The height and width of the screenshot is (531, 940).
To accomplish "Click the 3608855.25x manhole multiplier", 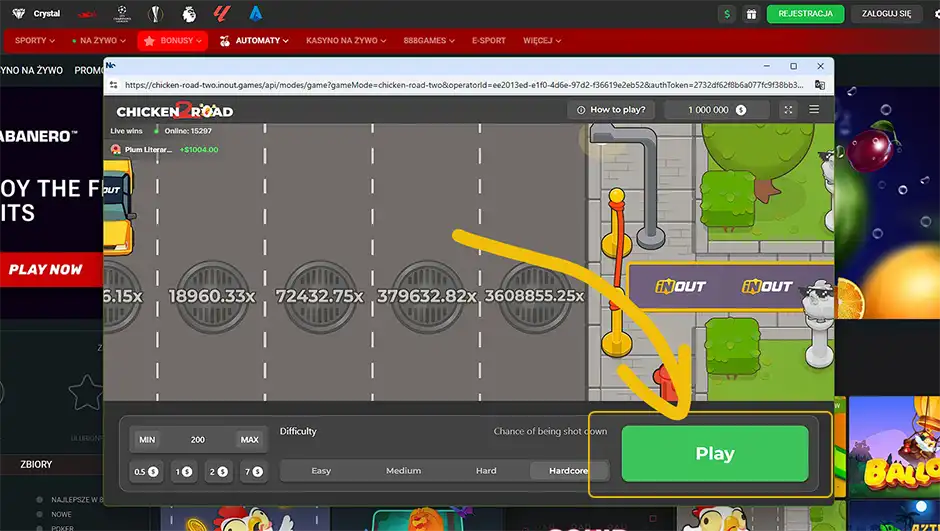I will tap(534, 296).
